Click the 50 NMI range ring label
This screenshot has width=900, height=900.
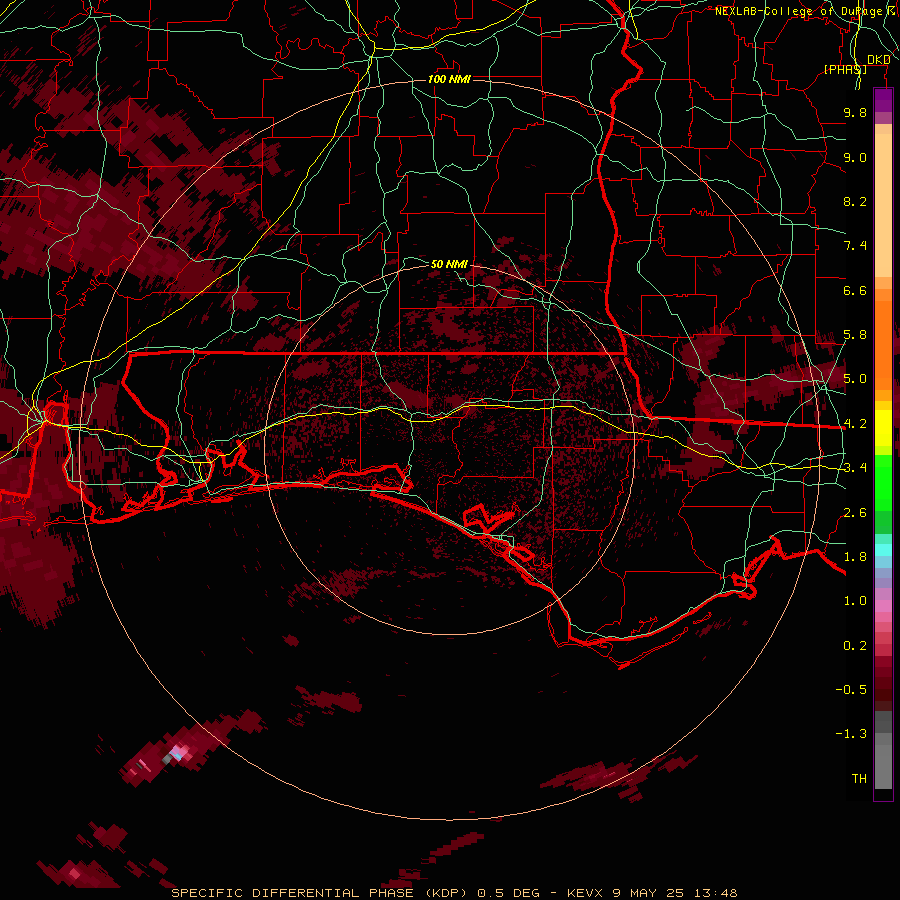[x=449, y=264]
